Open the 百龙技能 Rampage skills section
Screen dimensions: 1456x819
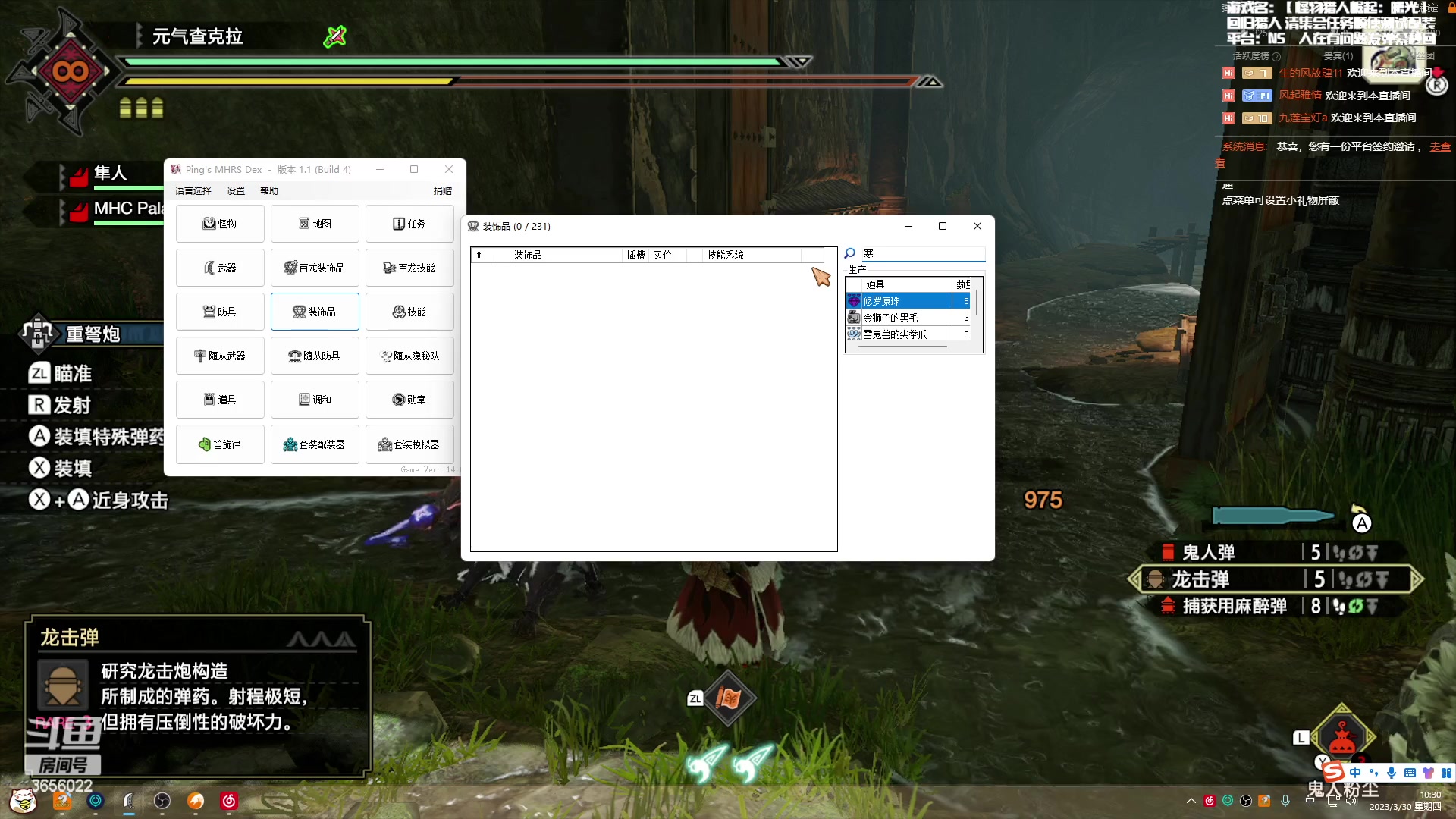click(409, 268)
